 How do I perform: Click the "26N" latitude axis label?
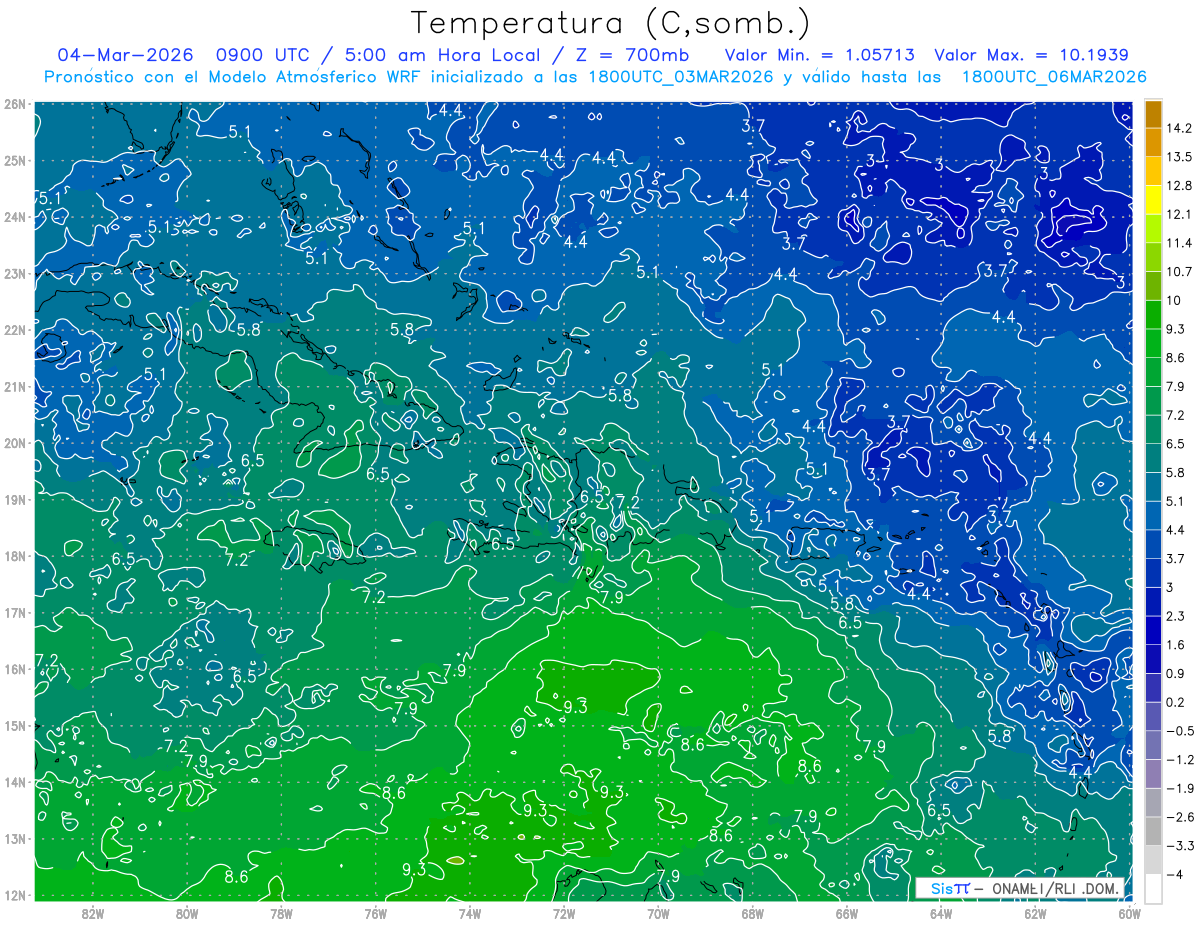[x=15, y=104]
